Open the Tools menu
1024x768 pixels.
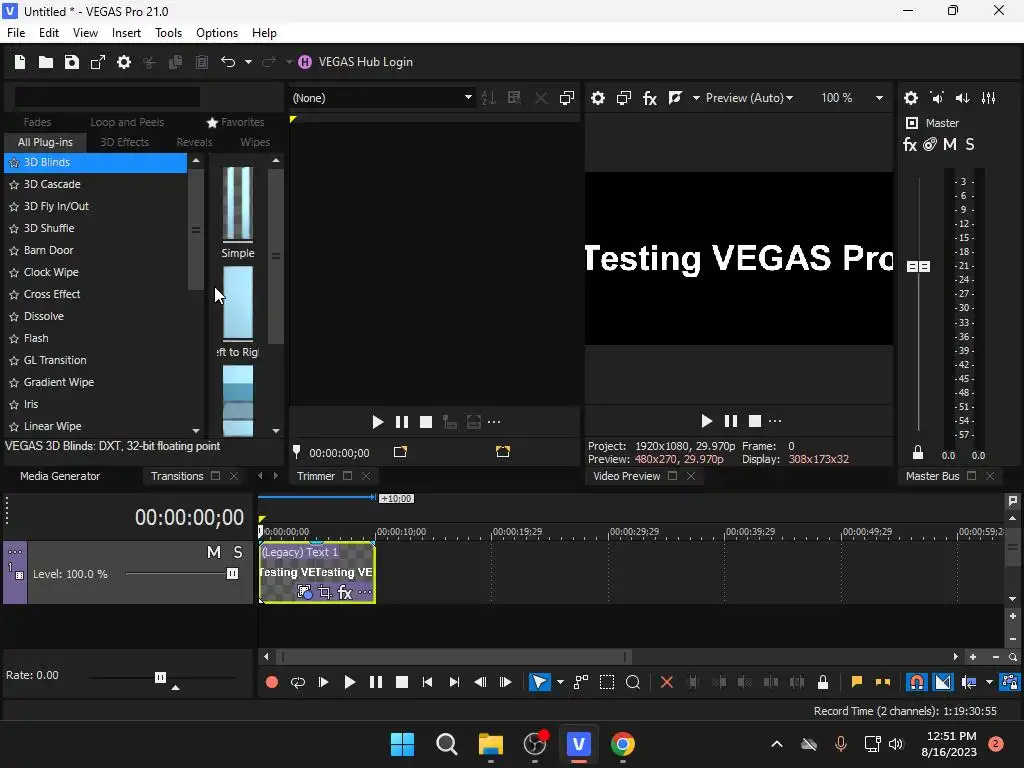[x=168, y=33]
